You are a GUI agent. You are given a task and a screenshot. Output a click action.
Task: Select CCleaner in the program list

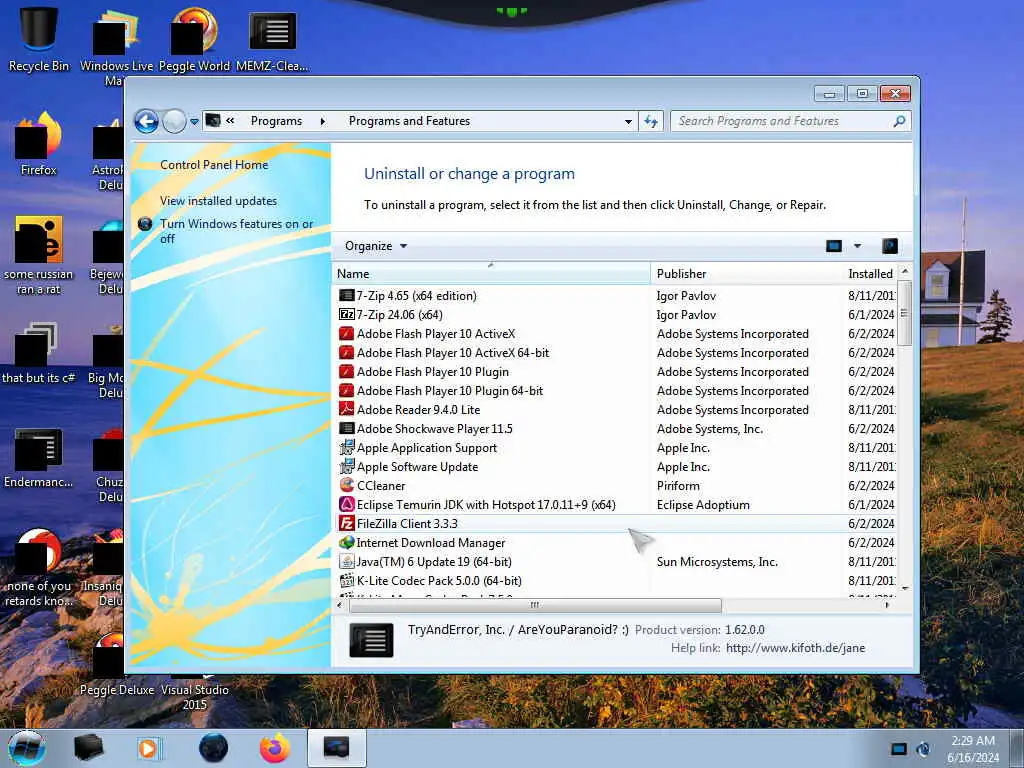point(616,486)
